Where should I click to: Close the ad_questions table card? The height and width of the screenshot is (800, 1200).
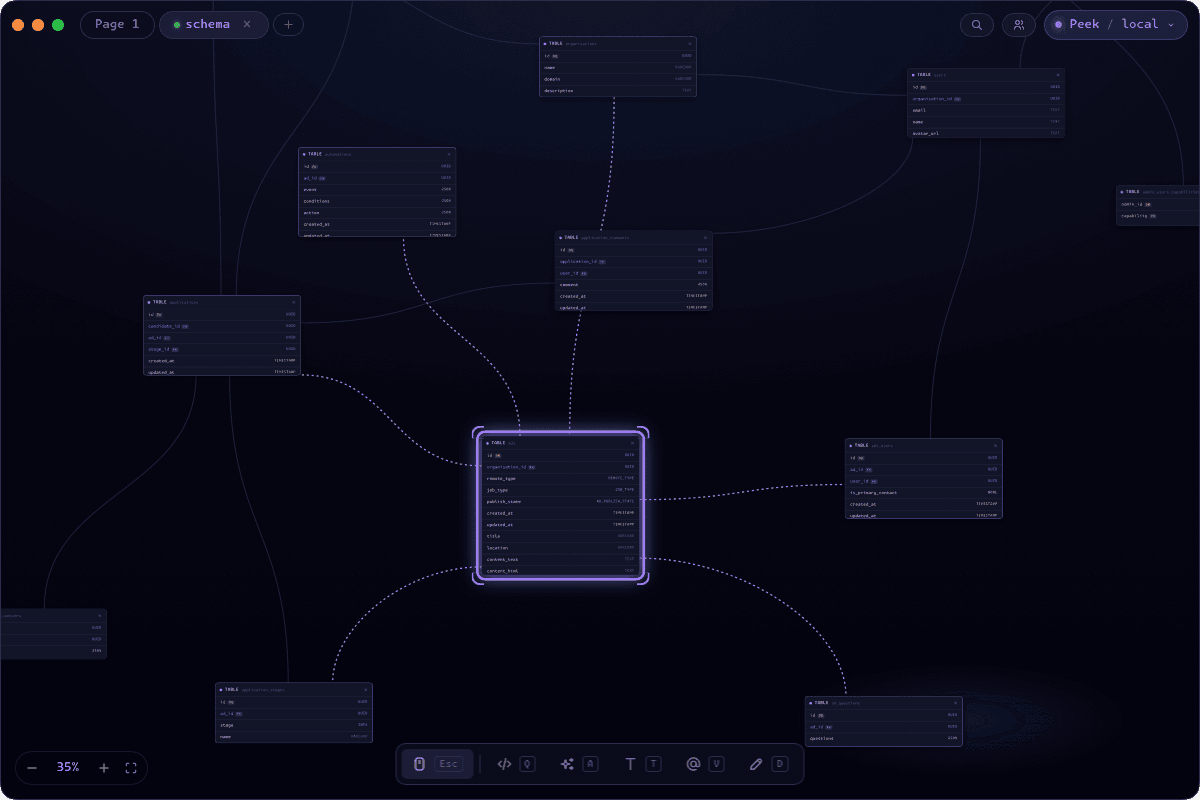955,703
